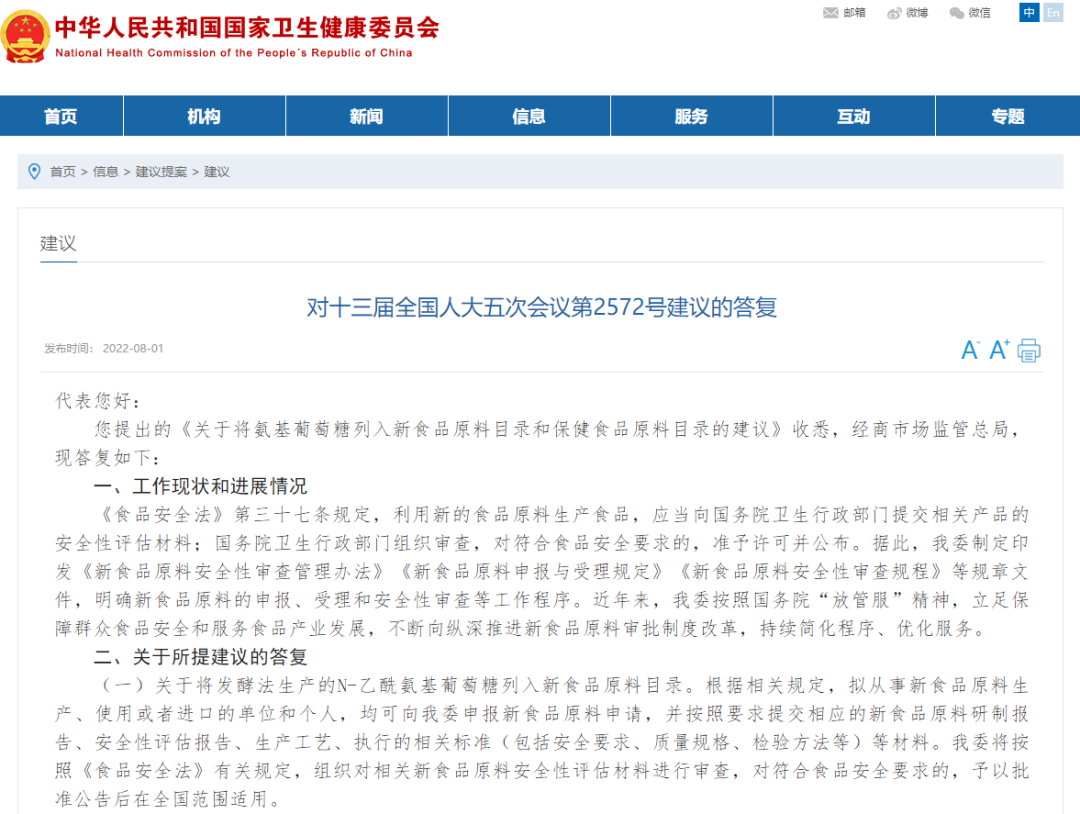Viewport: 1080px width, 814px height.
Task: Go to 信息 in breadcrumb
Action: click(x=105, y=171)
